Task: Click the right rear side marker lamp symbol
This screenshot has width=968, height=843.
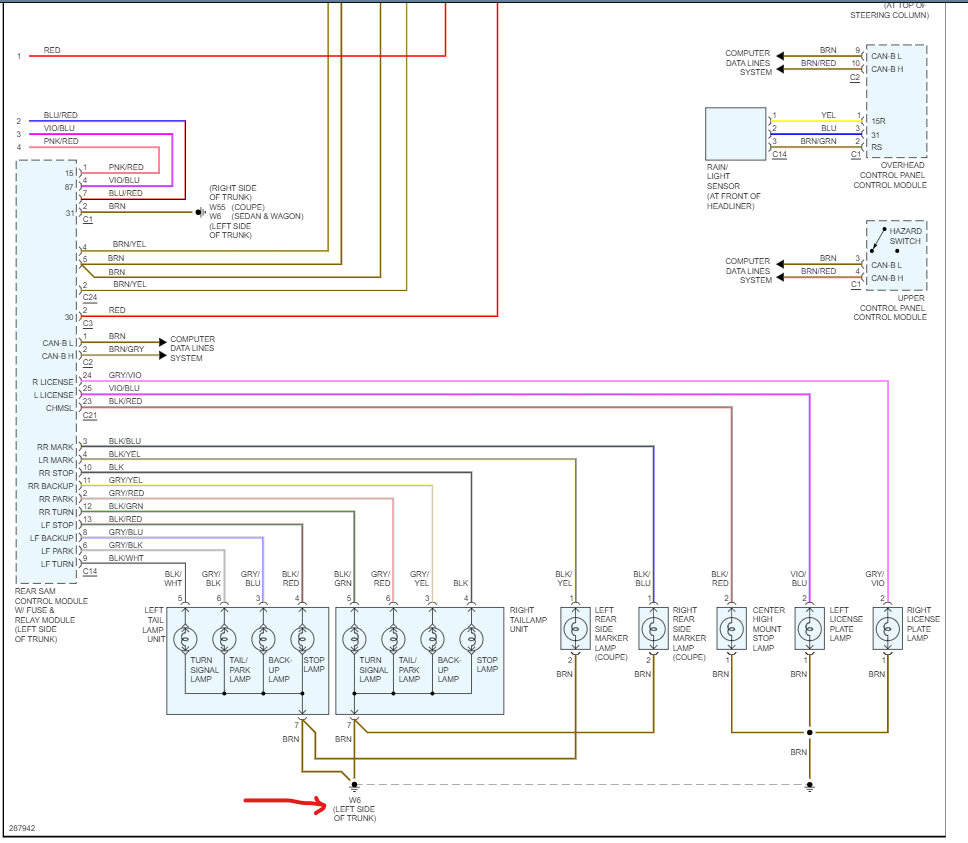Action: coord(653,629)
